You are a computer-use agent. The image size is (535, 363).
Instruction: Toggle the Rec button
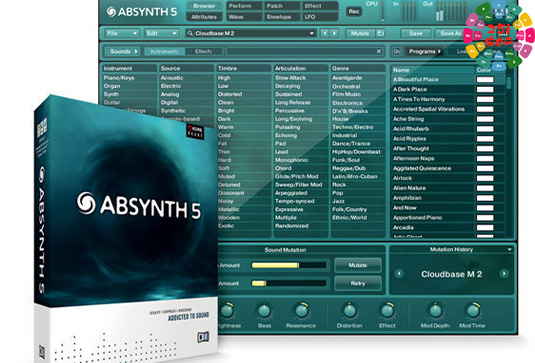pyautogui.click(x=354, y=11)
